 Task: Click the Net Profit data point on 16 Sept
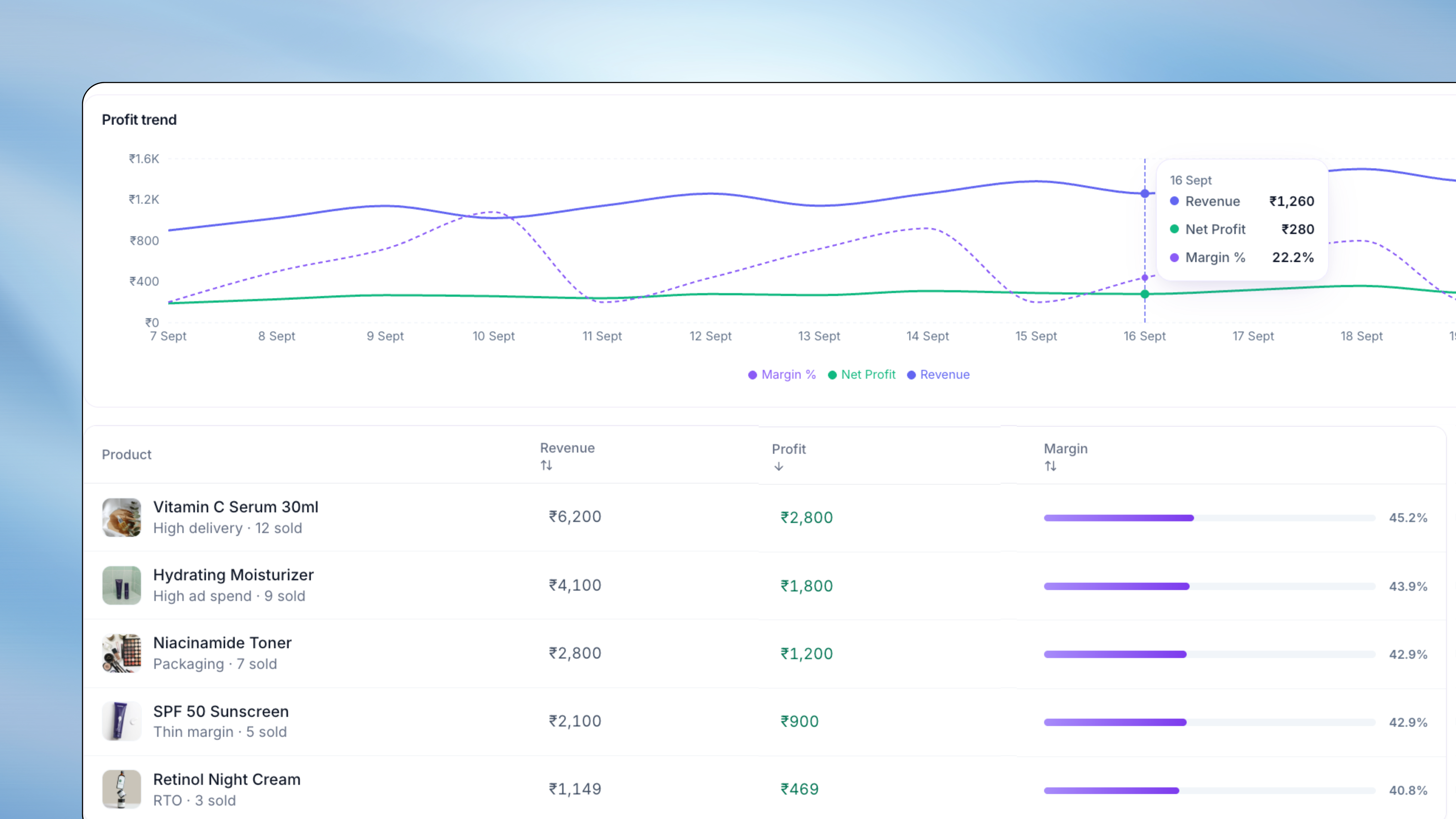[x=1145, y=294]
